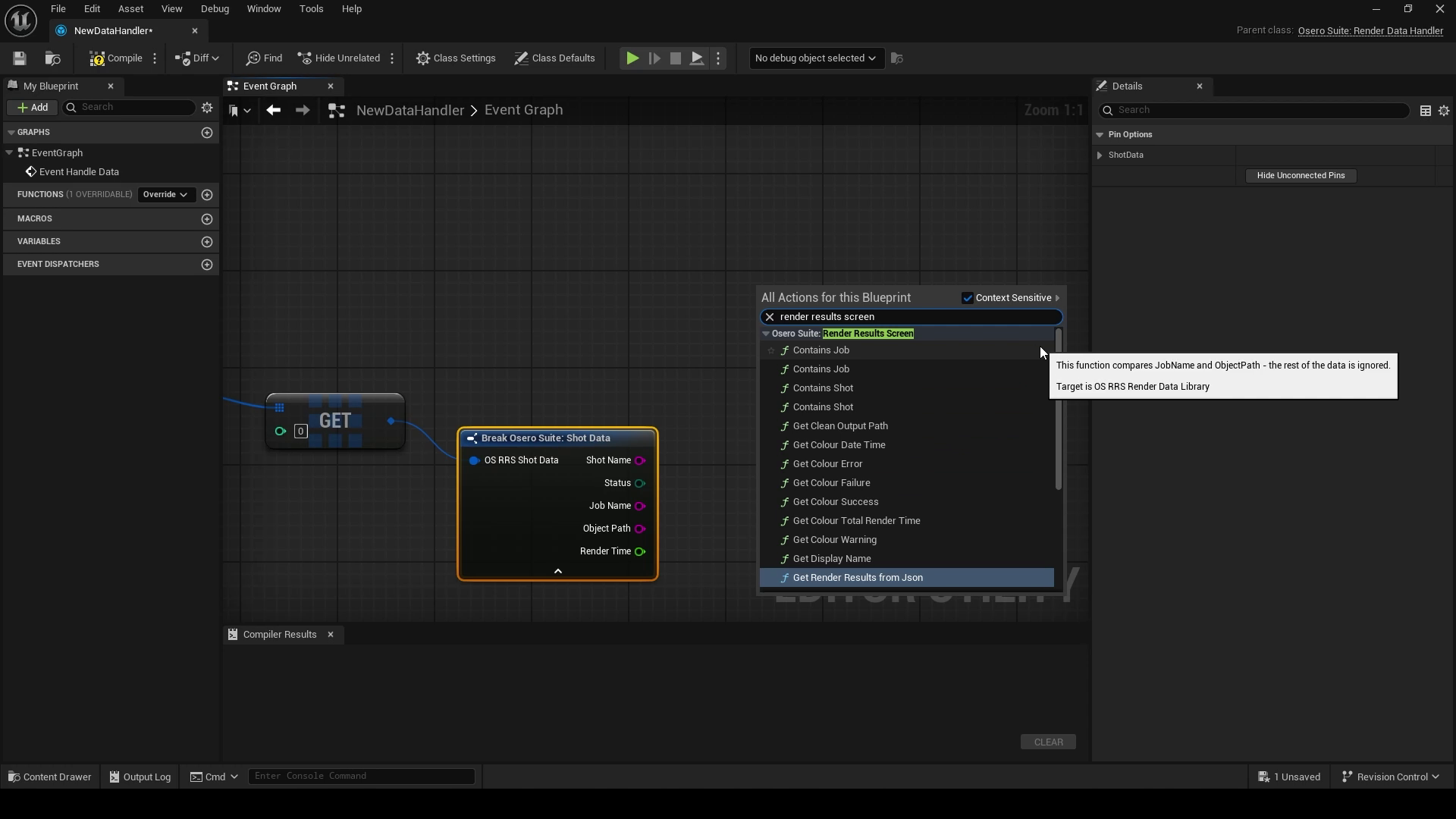Open Class Settings
This screenshot has height=819, width=1456.
pyautogui.click(x=456, y=58)
